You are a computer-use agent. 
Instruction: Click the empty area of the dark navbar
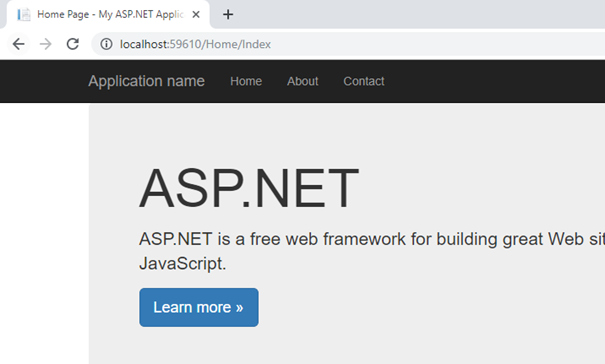pos(494,81)
